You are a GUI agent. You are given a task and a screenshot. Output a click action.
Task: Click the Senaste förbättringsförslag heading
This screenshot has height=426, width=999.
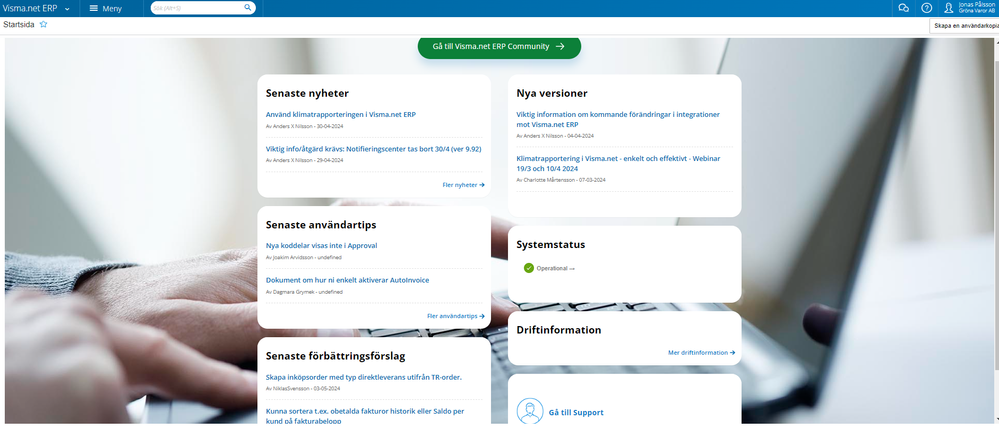click(336, 357)
